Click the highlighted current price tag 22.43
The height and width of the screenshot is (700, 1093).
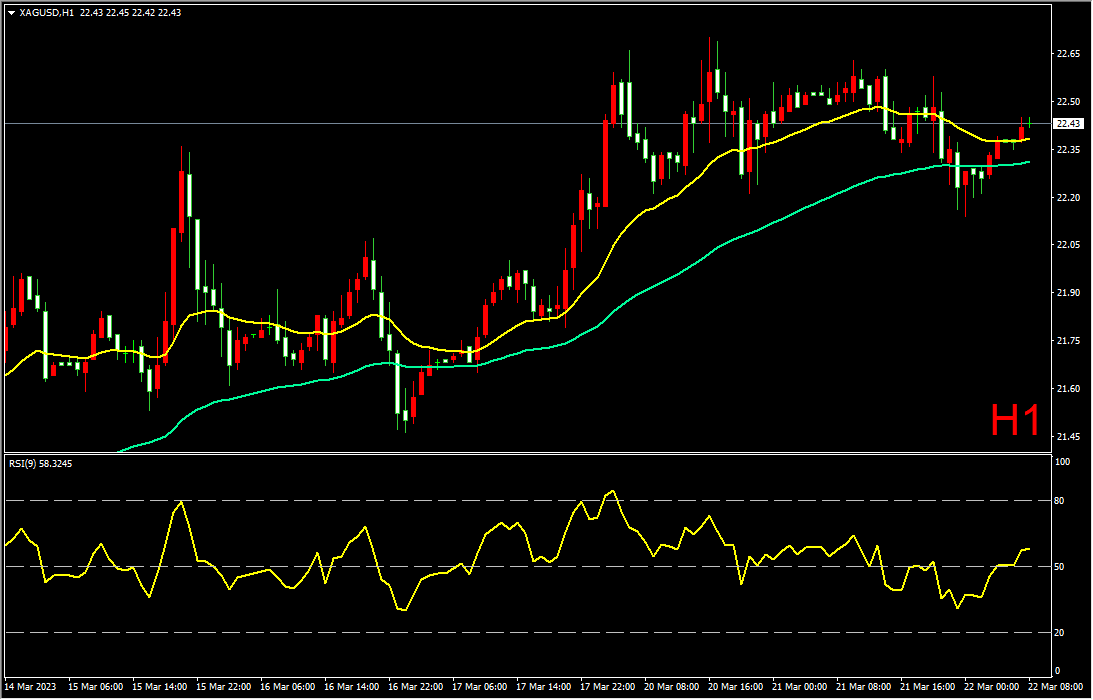(x=1069, y=123)
